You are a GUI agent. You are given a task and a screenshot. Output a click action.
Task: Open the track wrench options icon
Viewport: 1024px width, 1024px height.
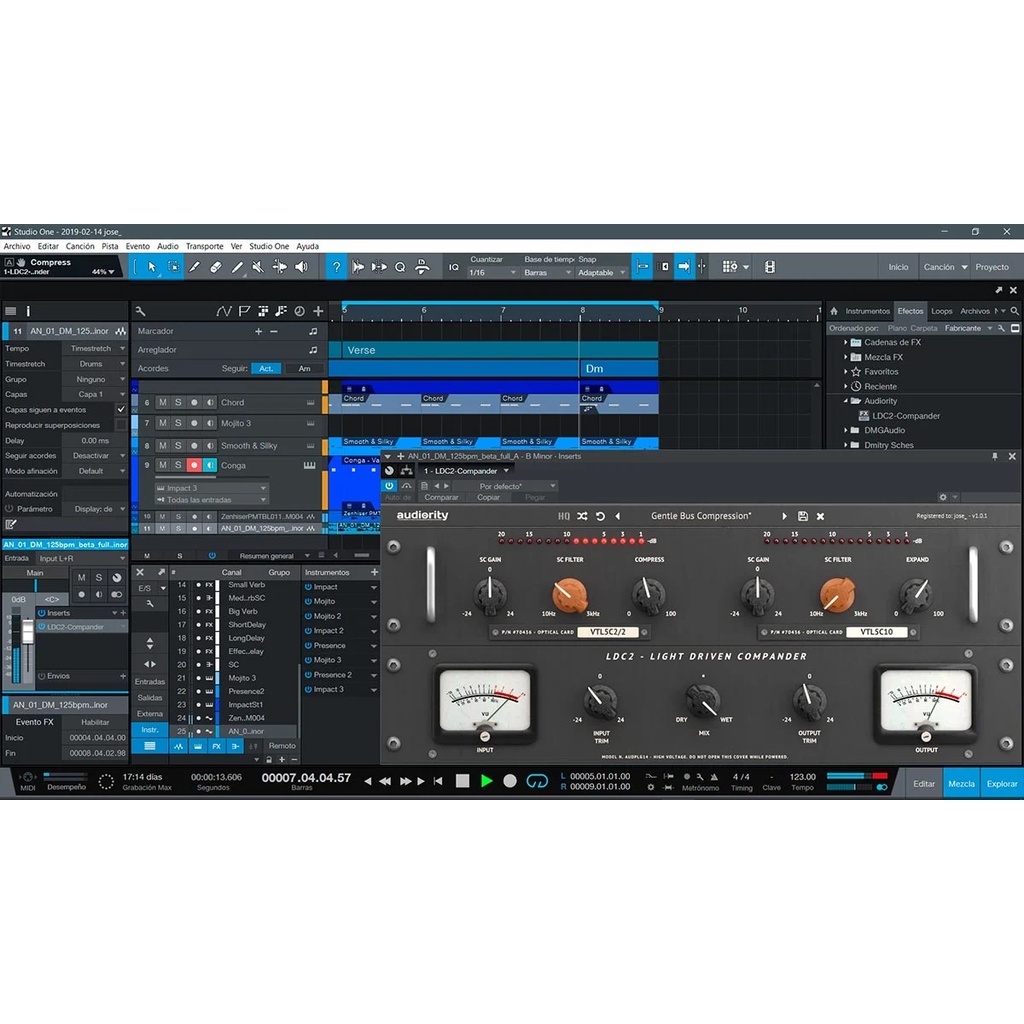140,312
